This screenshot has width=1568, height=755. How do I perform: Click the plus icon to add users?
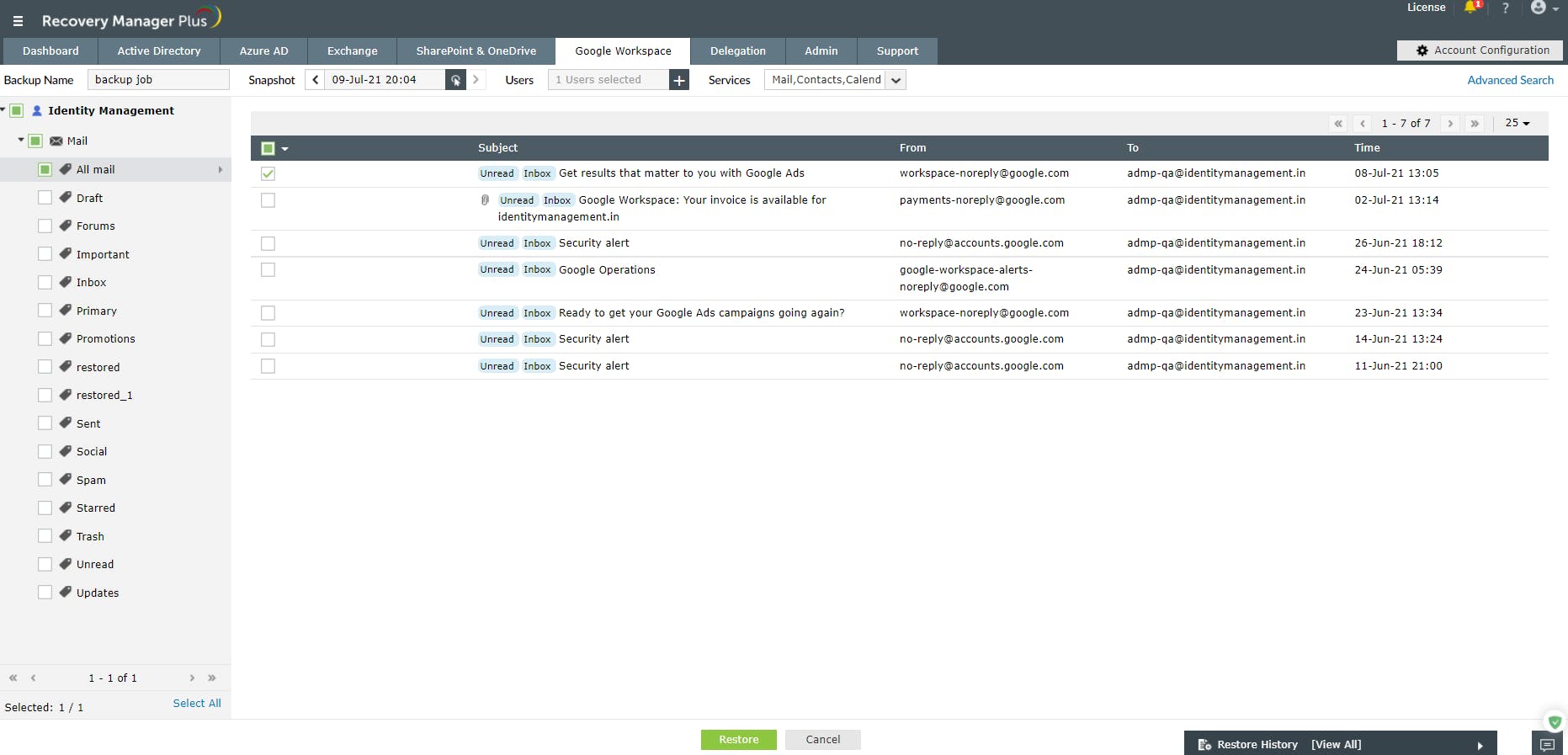(679, 80)
